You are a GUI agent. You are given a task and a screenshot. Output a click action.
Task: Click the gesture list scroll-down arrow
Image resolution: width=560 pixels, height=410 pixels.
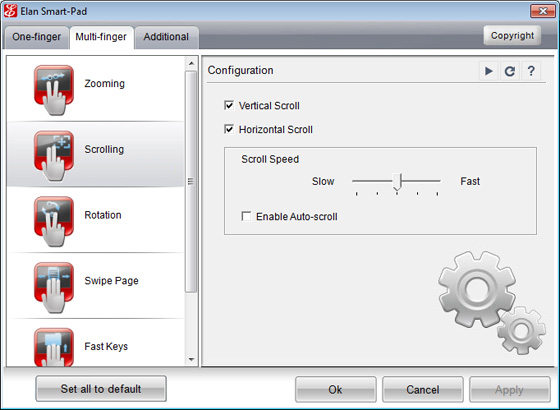click(x=191, y=359)
